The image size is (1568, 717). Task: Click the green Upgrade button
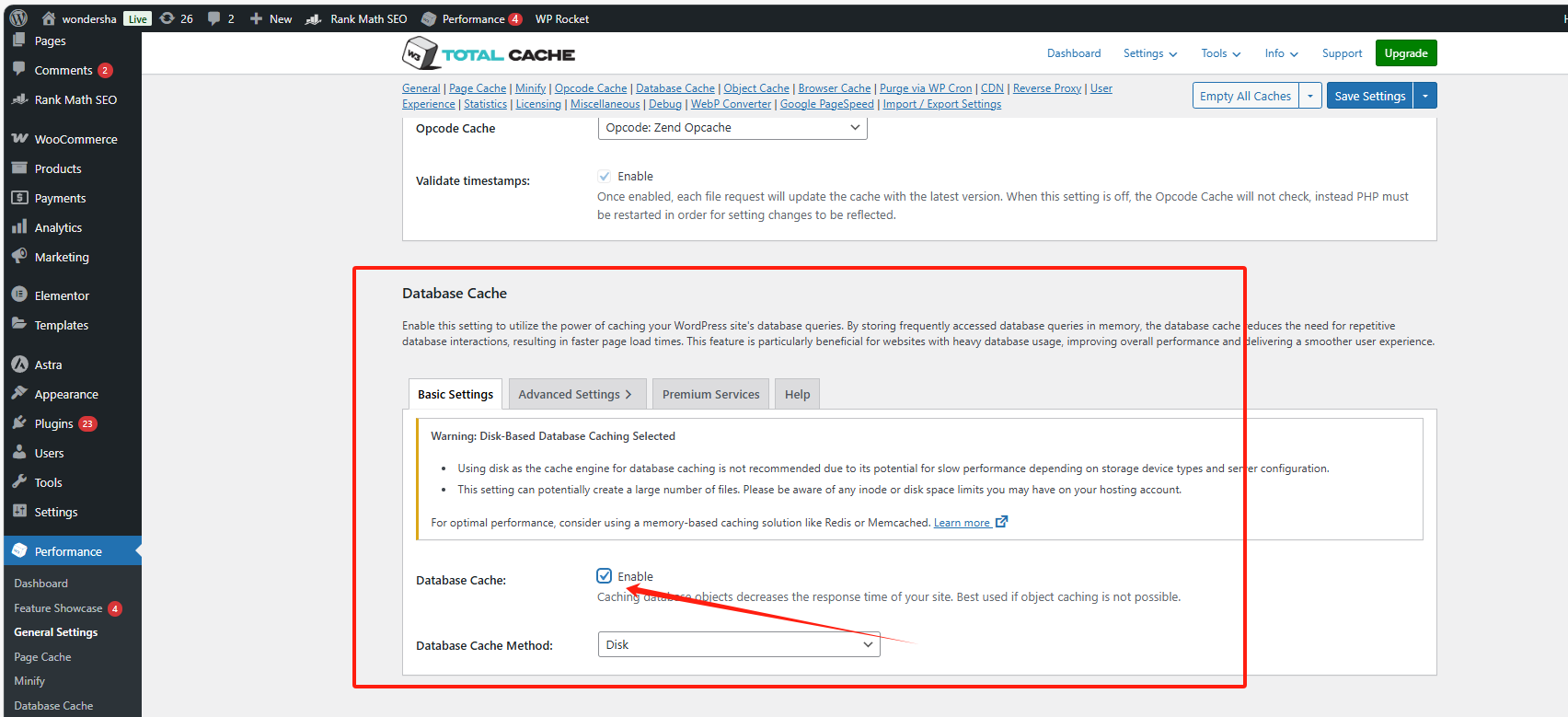point(1406,53)
